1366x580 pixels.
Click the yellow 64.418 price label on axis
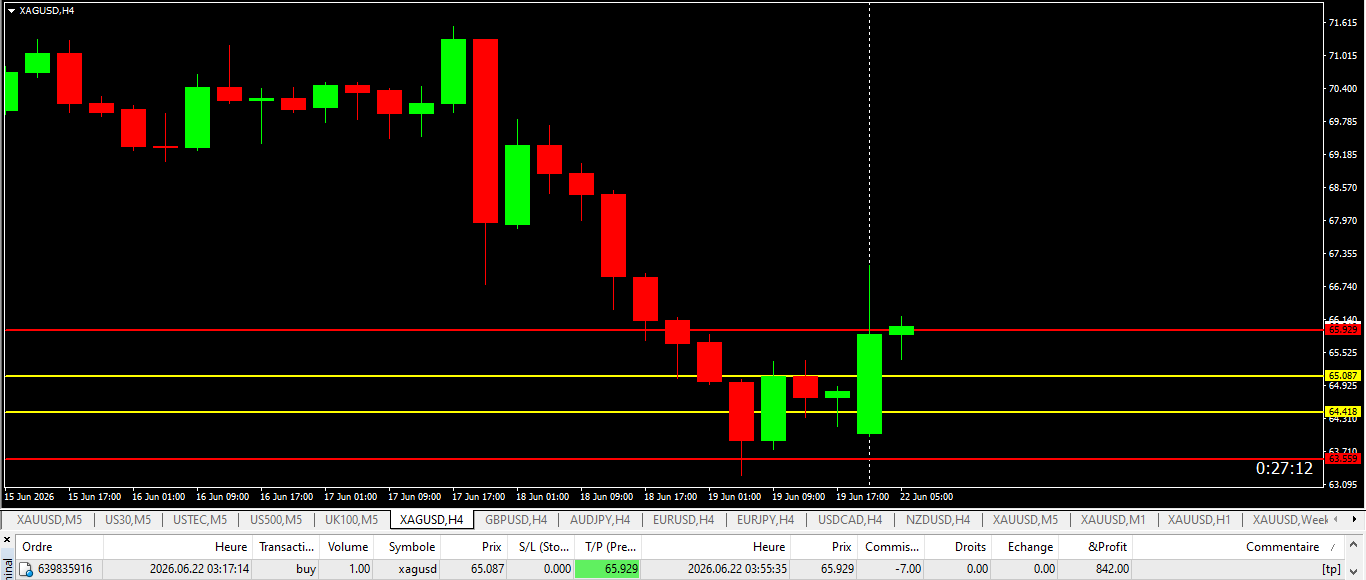pyautogui.click(x=1342, y=411)
